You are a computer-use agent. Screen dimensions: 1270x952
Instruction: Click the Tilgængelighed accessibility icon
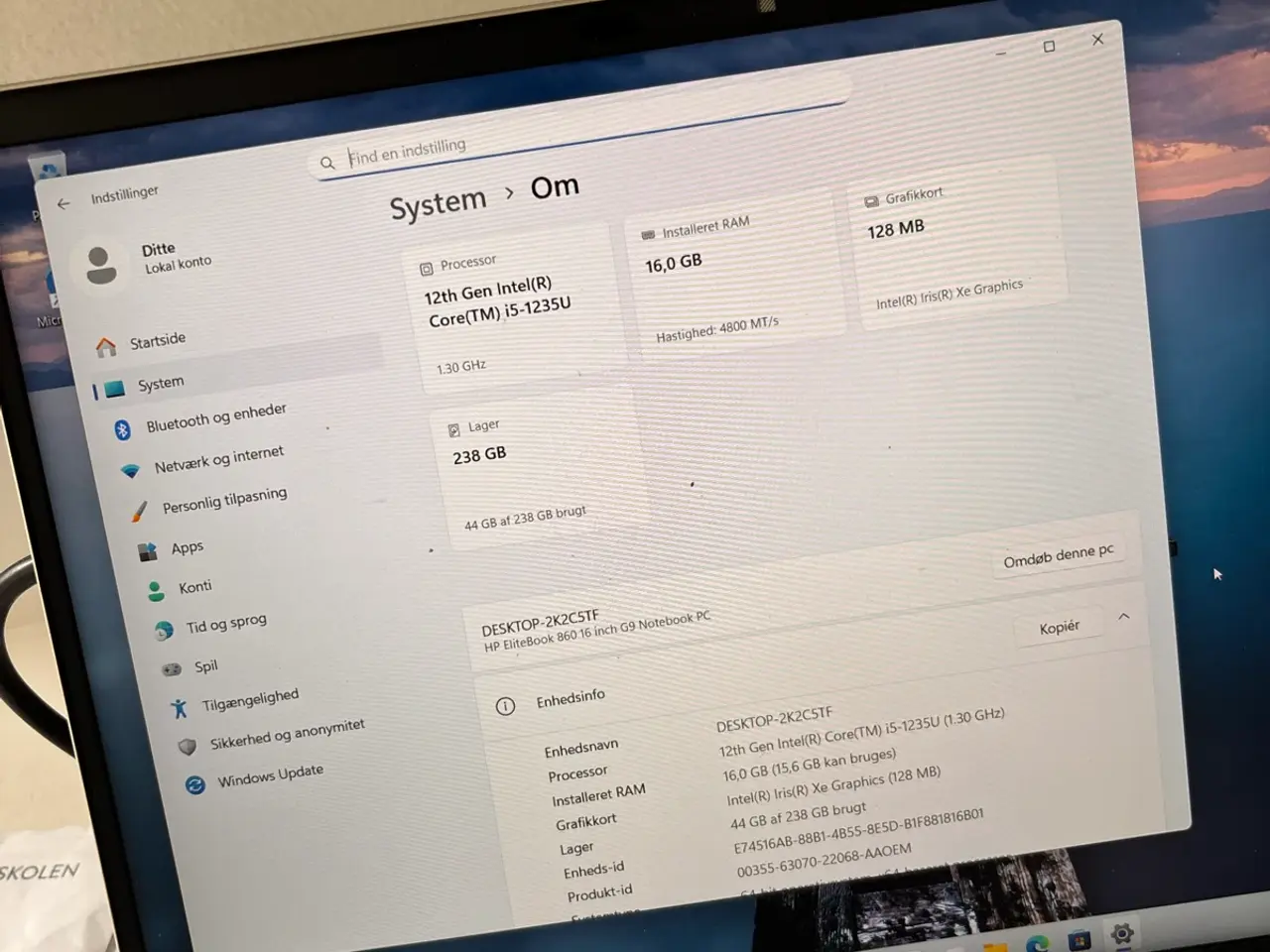tap(179, 708)
